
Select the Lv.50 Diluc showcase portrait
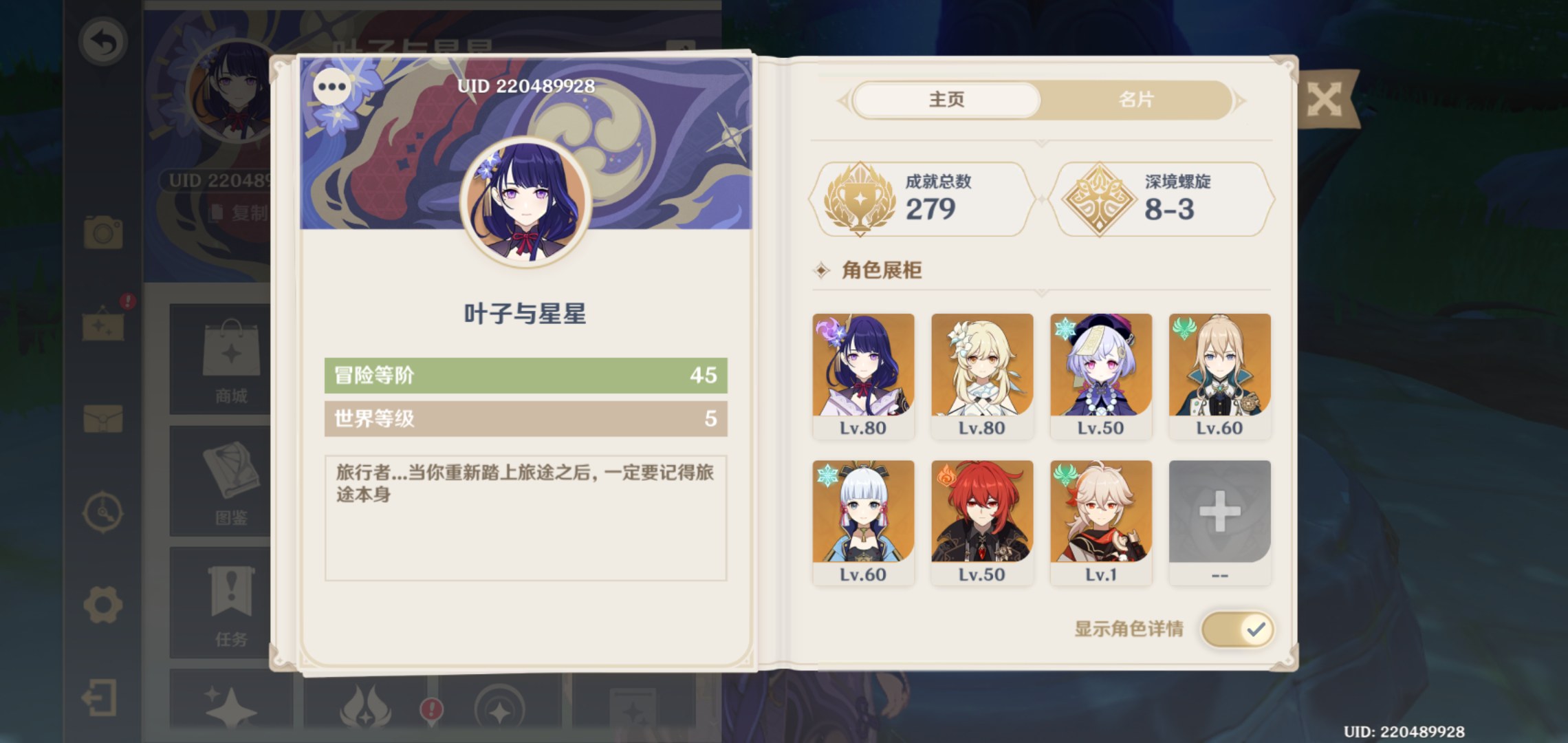[x=982, y=522]
